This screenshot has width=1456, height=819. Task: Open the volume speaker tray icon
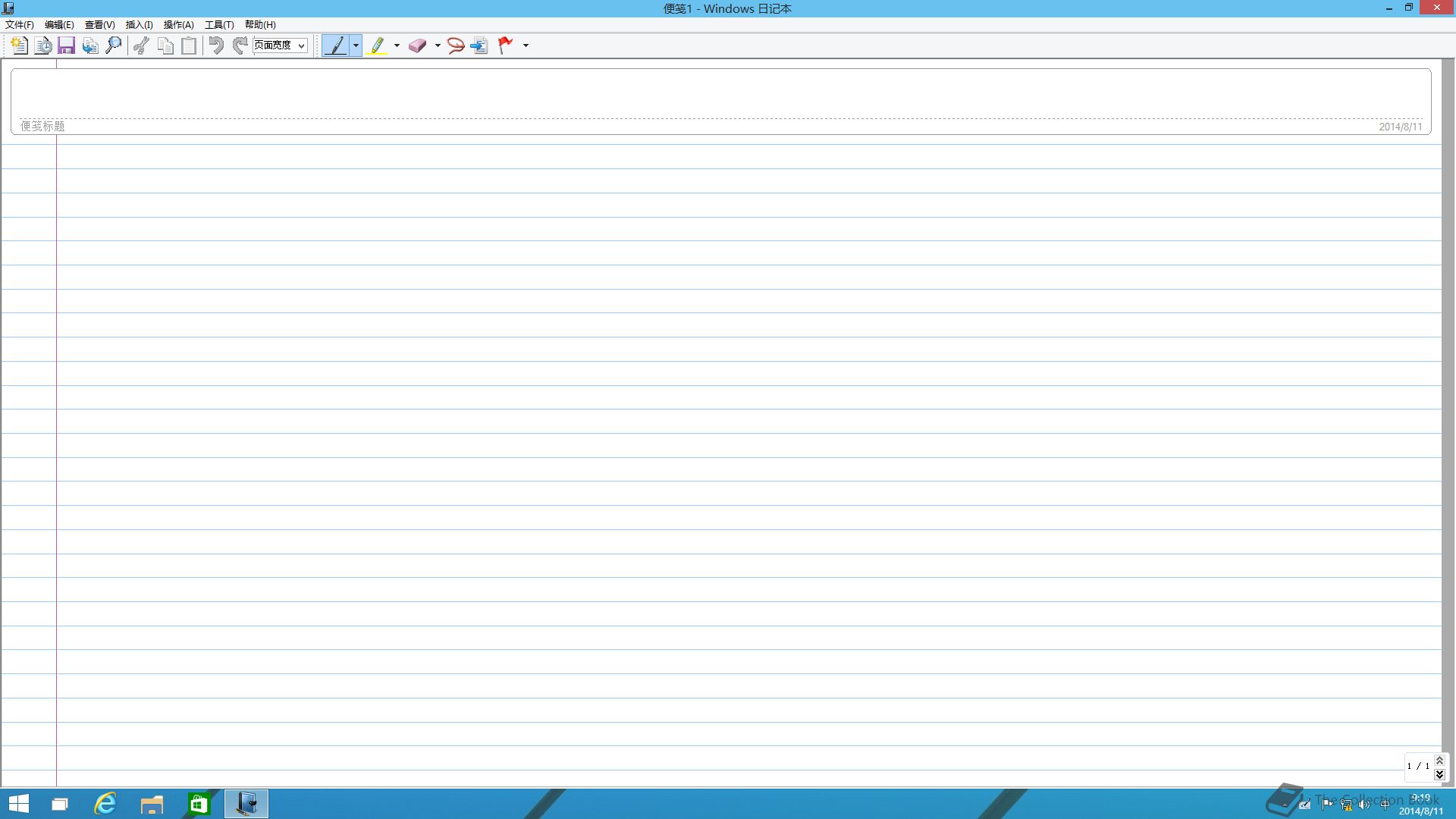click(x=1365, y=805)
